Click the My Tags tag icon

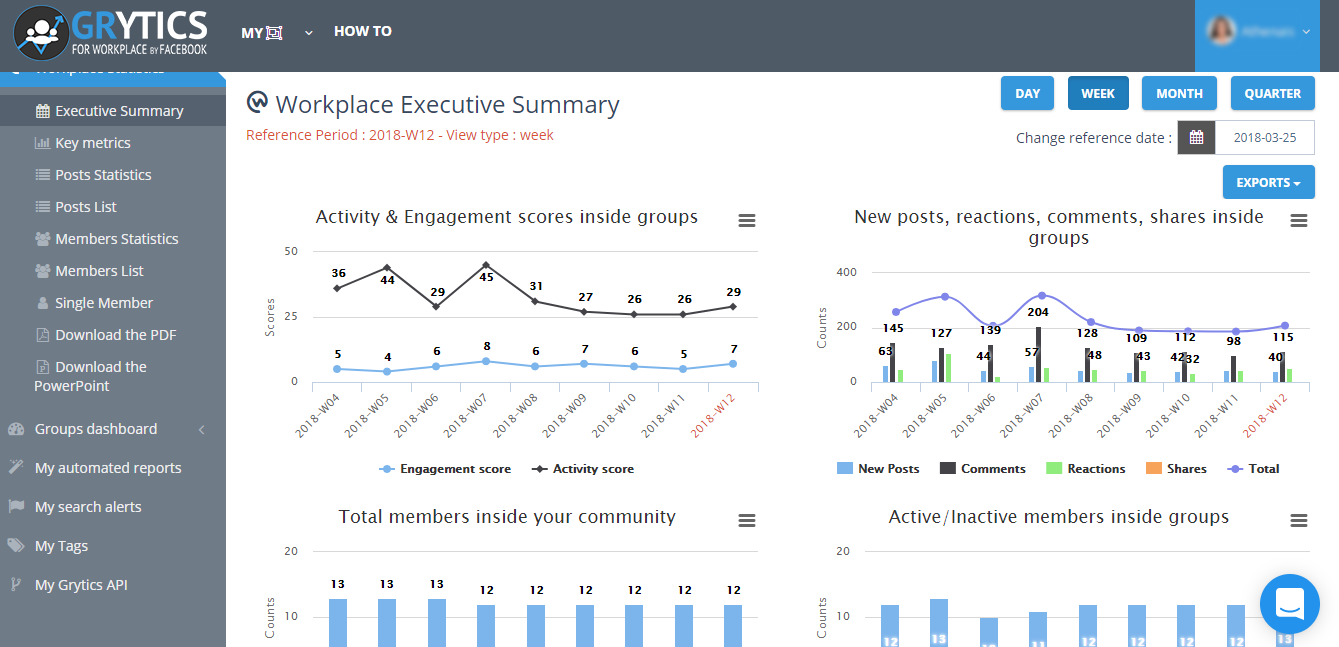tap(16, 546)
